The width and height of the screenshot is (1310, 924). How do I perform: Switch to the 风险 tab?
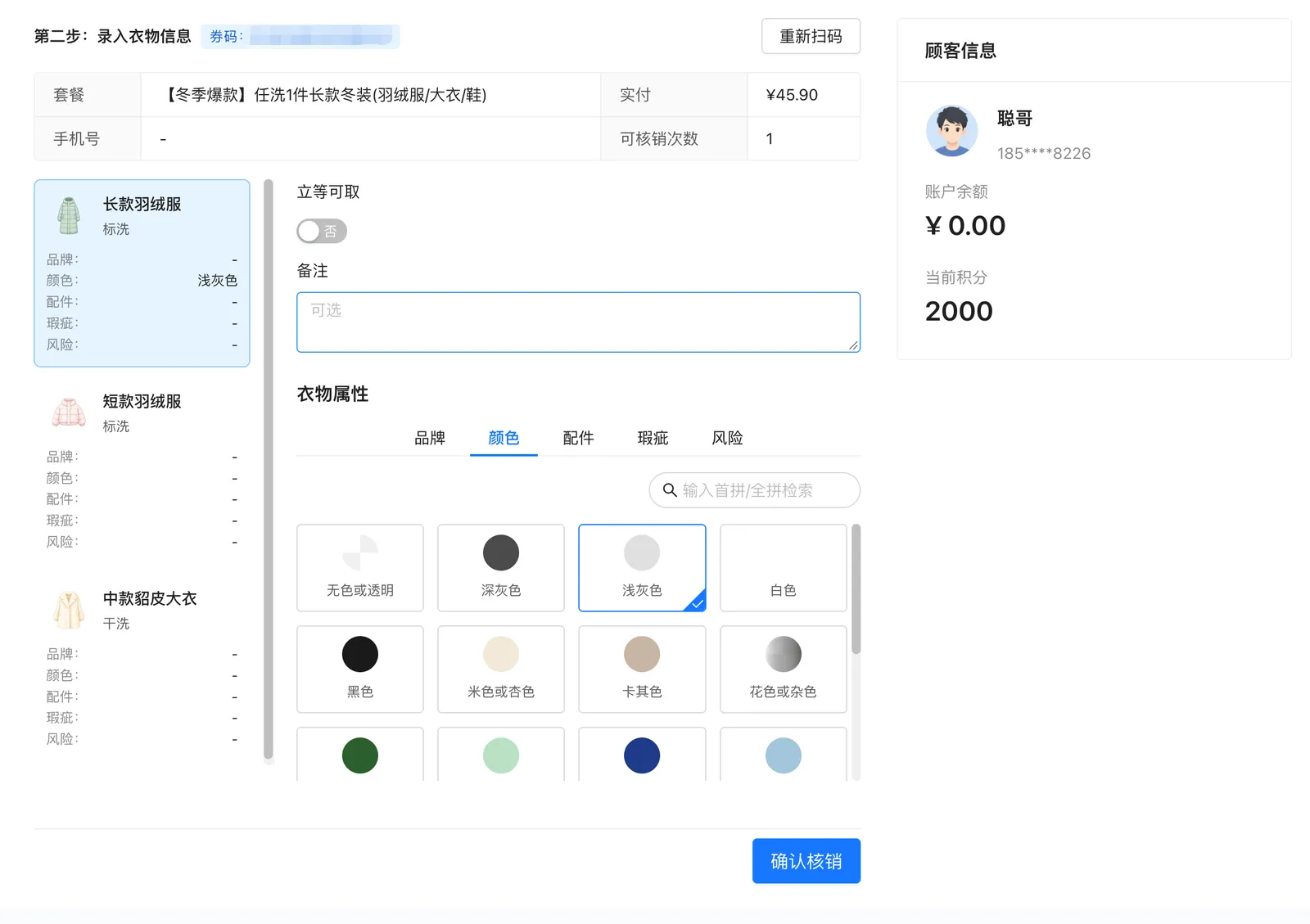[727, 438]
